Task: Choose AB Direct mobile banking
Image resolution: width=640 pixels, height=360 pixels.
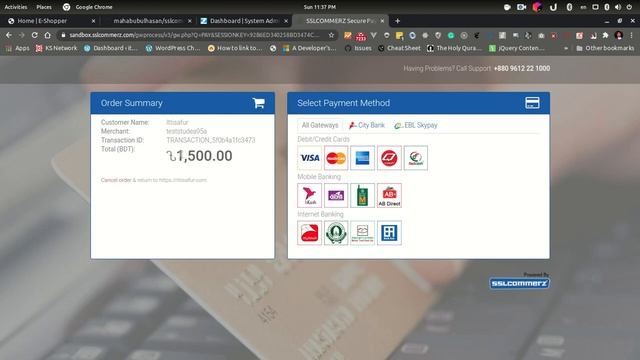Action: pos(389,195)
